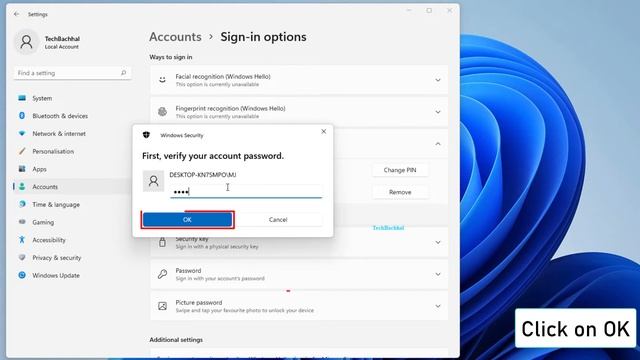Click the Network wifi icon
The width and height of the screenshot is (640, 360).
tap(22, 133)
